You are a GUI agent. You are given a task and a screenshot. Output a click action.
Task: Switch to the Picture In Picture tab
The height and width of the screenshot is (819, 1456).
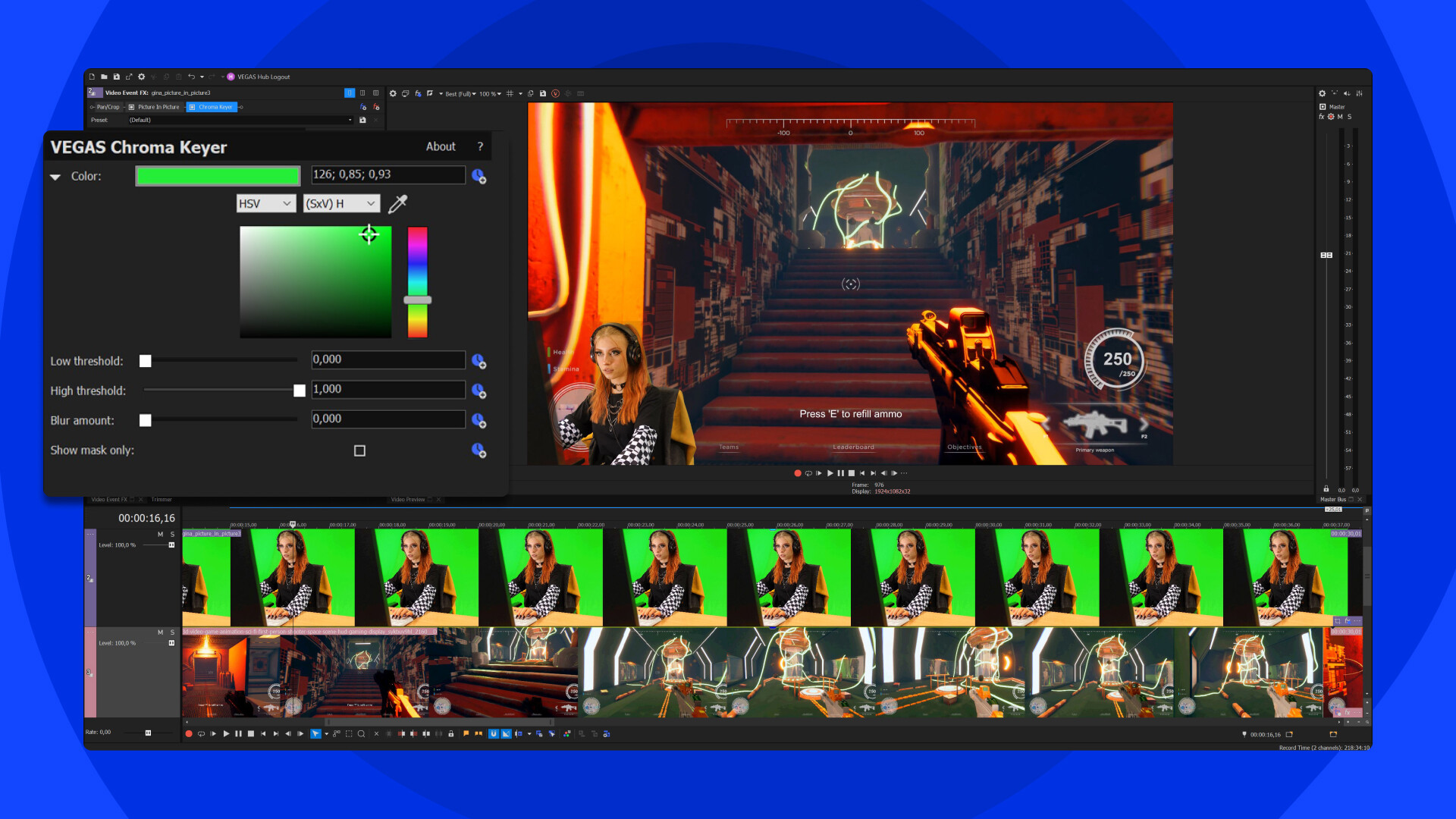[157, 107]
